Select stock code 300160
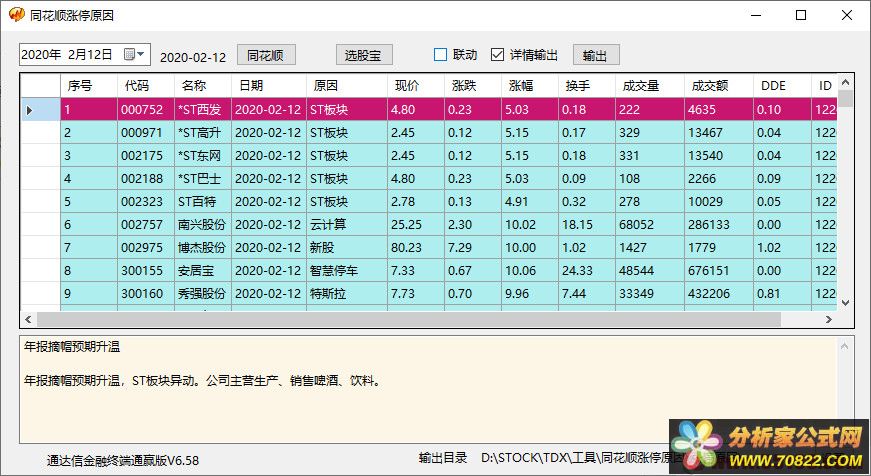This screenshot has width=871, height=476. coord(146,293)
